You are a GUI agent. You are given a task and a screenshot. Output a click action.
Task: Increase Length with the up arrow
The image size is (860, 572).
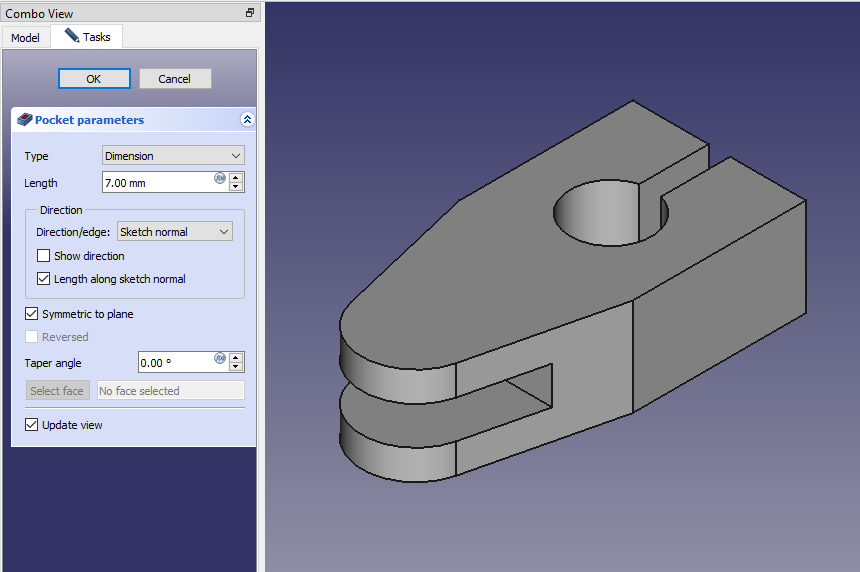[x=236, y=178]
